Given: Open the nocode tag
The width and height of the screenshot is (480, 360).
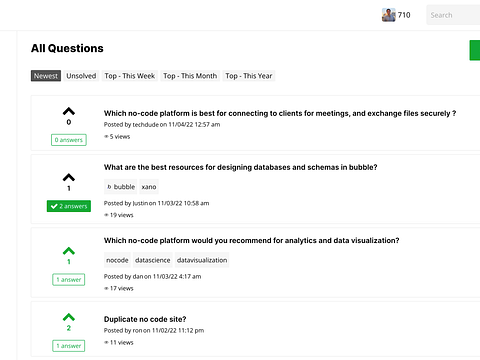Looking at the screenshot, I should [117, 260].
